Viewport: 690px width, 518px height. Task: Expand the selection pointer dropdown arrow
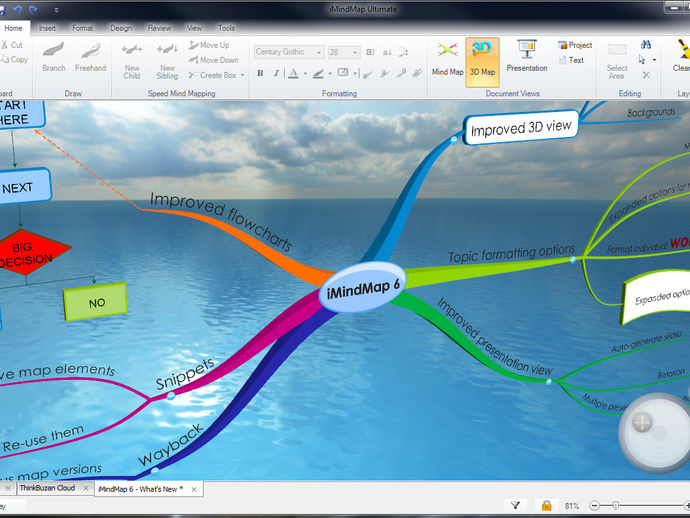[654, 60]
